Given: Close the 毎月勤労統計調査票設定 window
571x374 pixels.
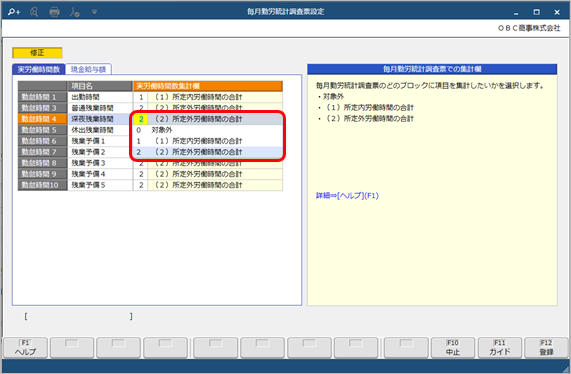Looking at the screenshot, I should click(557, 12).
